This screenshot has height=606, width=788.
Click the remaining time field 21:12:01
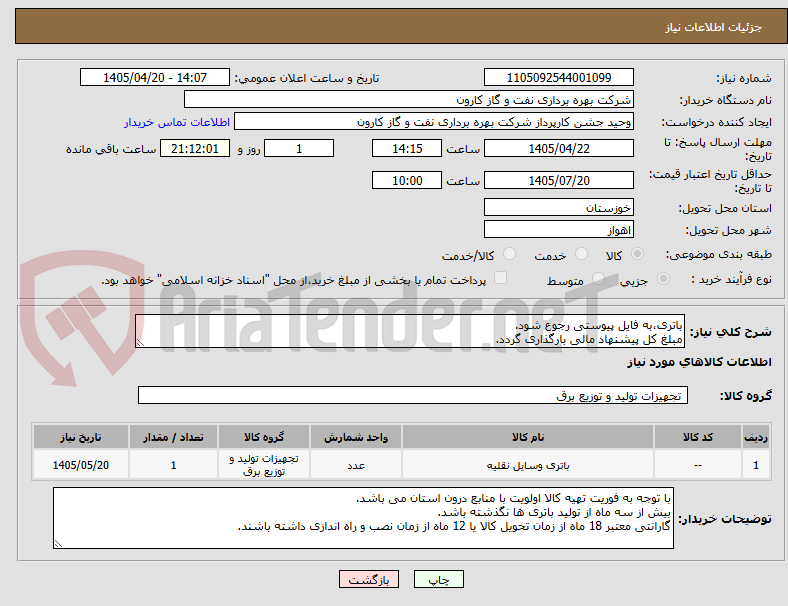(195, 148)
